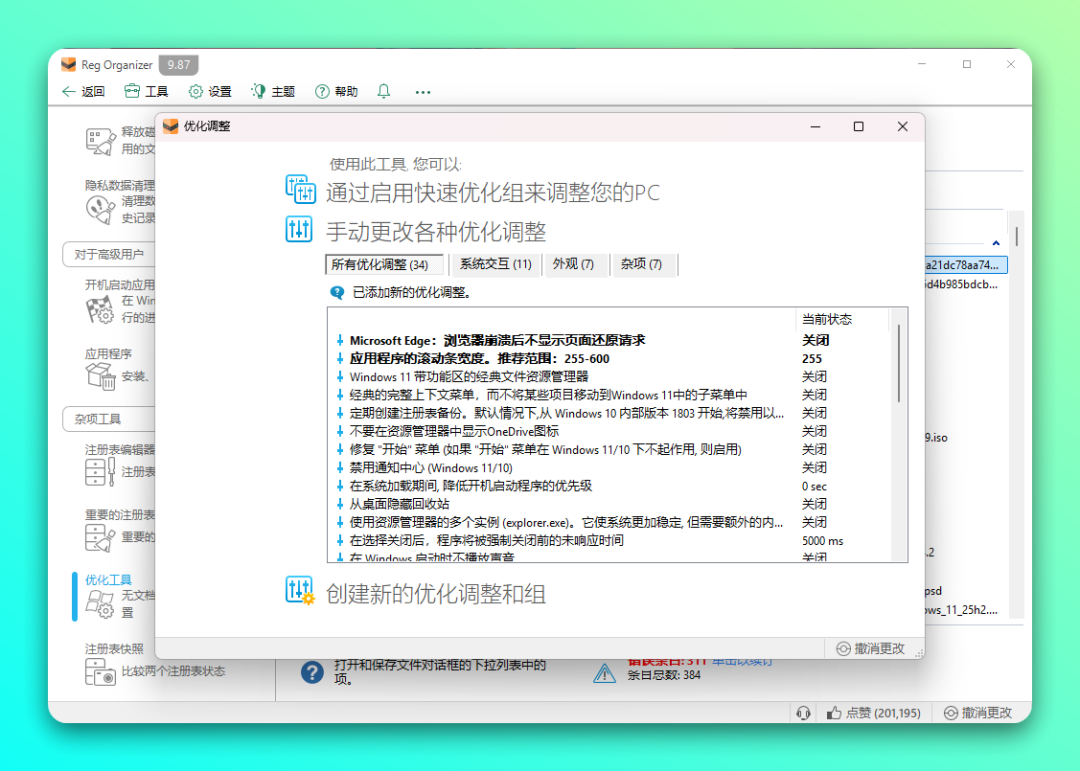The image size is (1080, 771).
Task: Select the 从桌面隐藏回收站 tweak row
Action: tap(400, 504)
